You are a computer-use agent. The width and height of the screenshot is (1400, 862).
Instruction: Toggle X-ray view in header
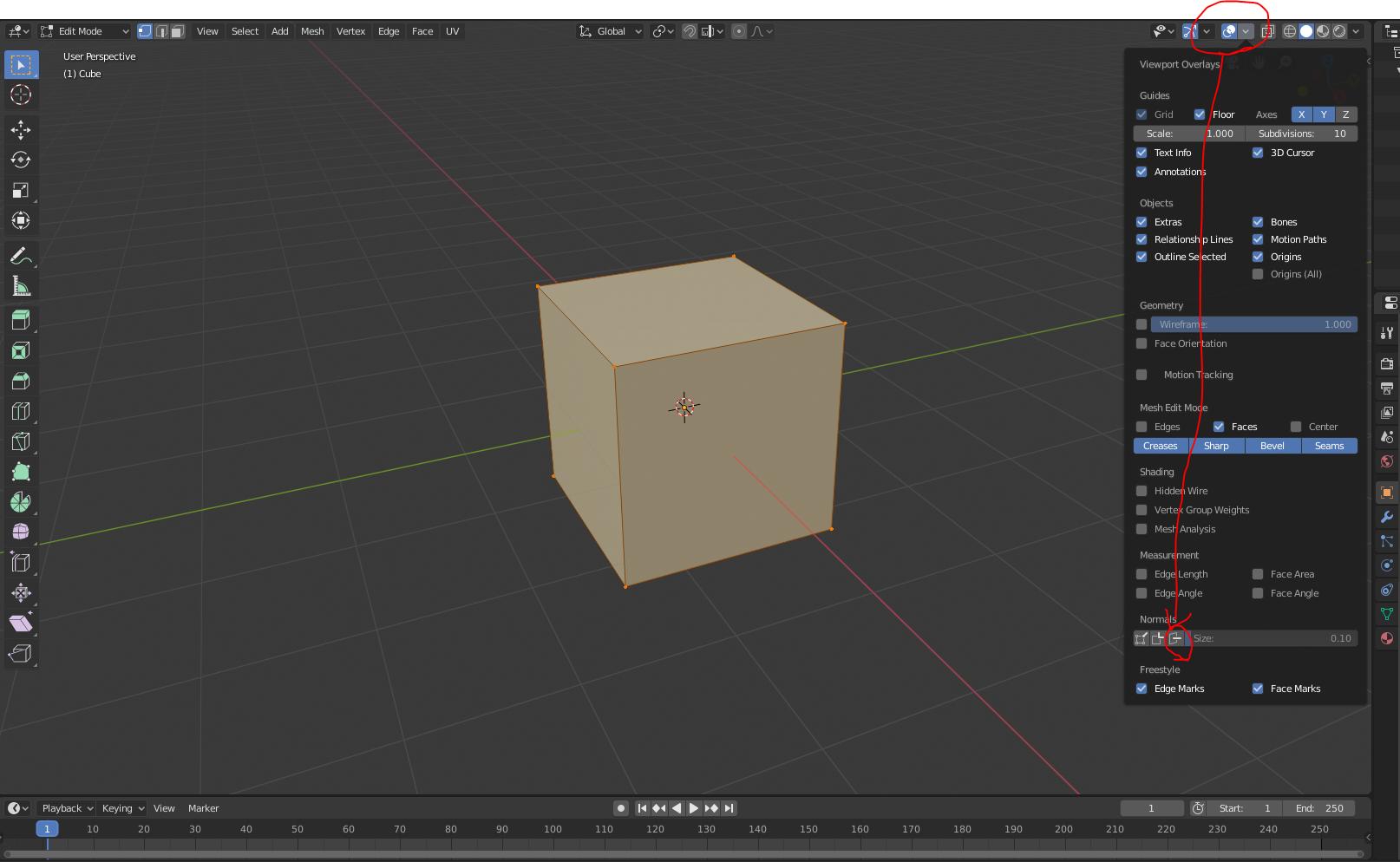coord(1267,31)
